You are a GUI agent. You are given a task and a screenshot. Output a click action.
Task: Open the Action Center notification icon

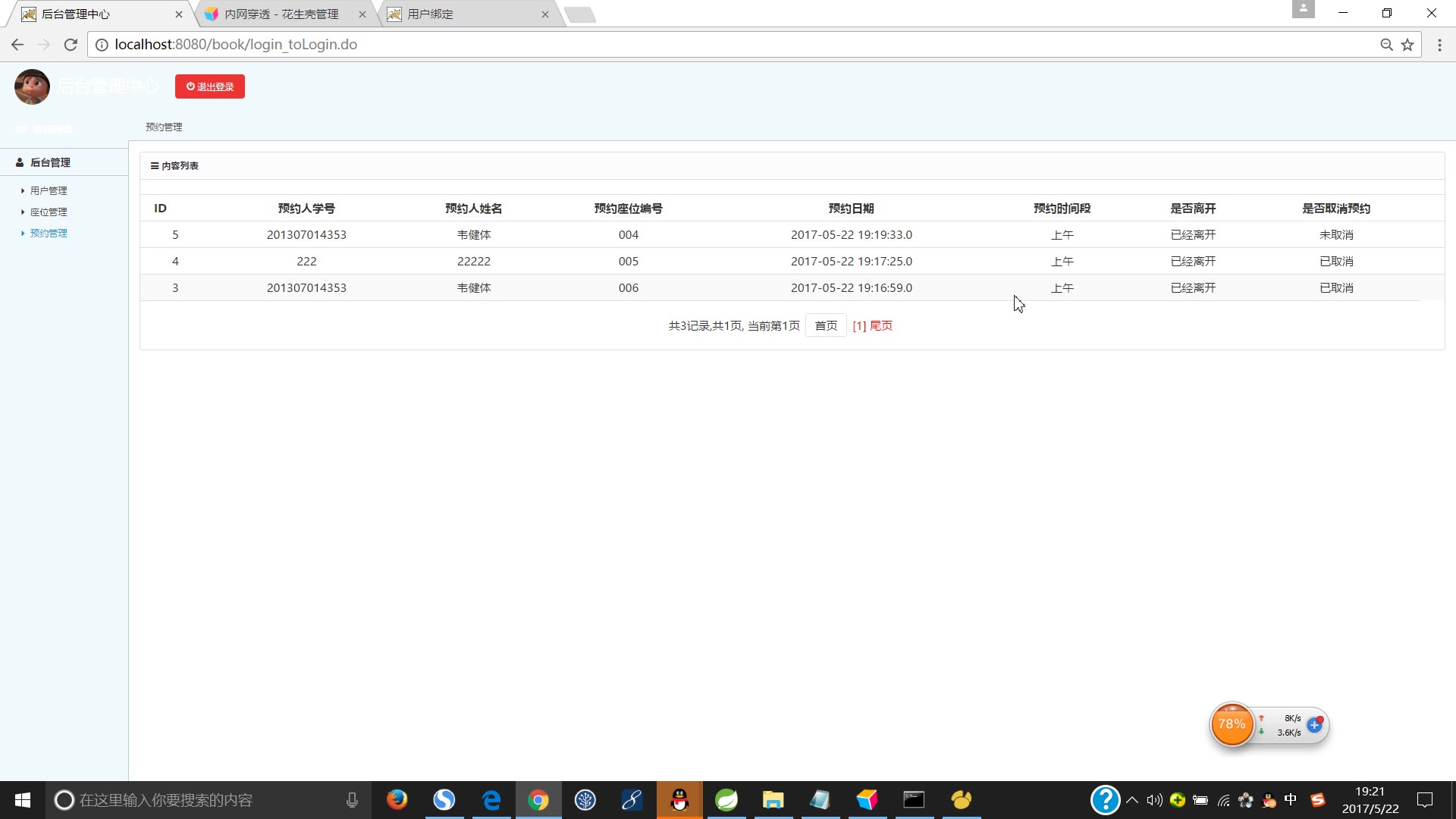pos(1425,800)
